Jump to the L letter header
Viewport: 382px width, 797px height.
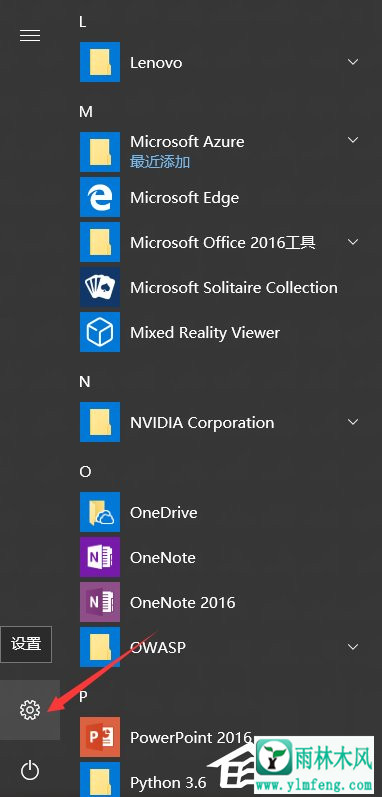click(83, 21)
